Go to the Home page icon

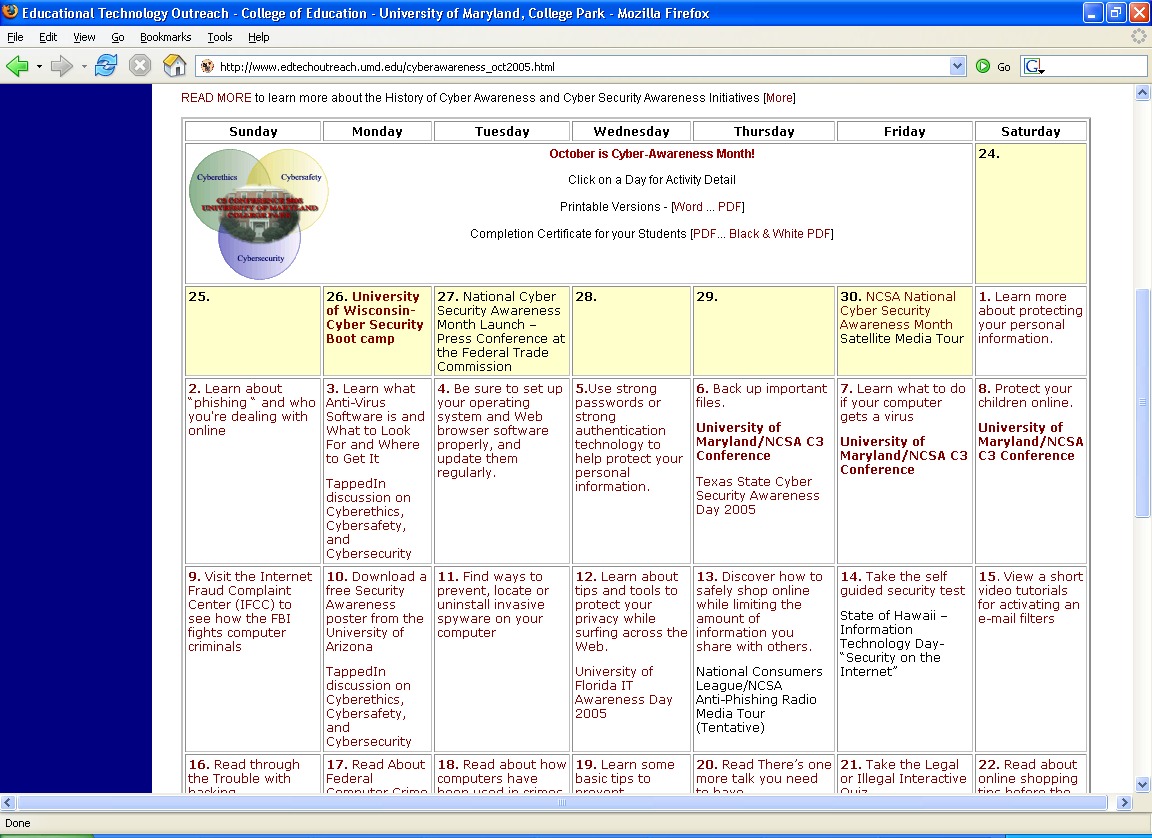click(x=174, y=66)
